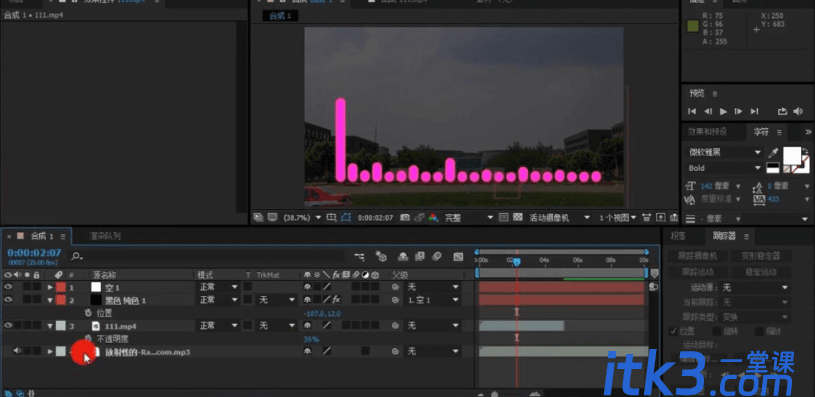Click the timeline search magnifier icon
The width and height of the screenshot is (815, 397).
point(76,256)
